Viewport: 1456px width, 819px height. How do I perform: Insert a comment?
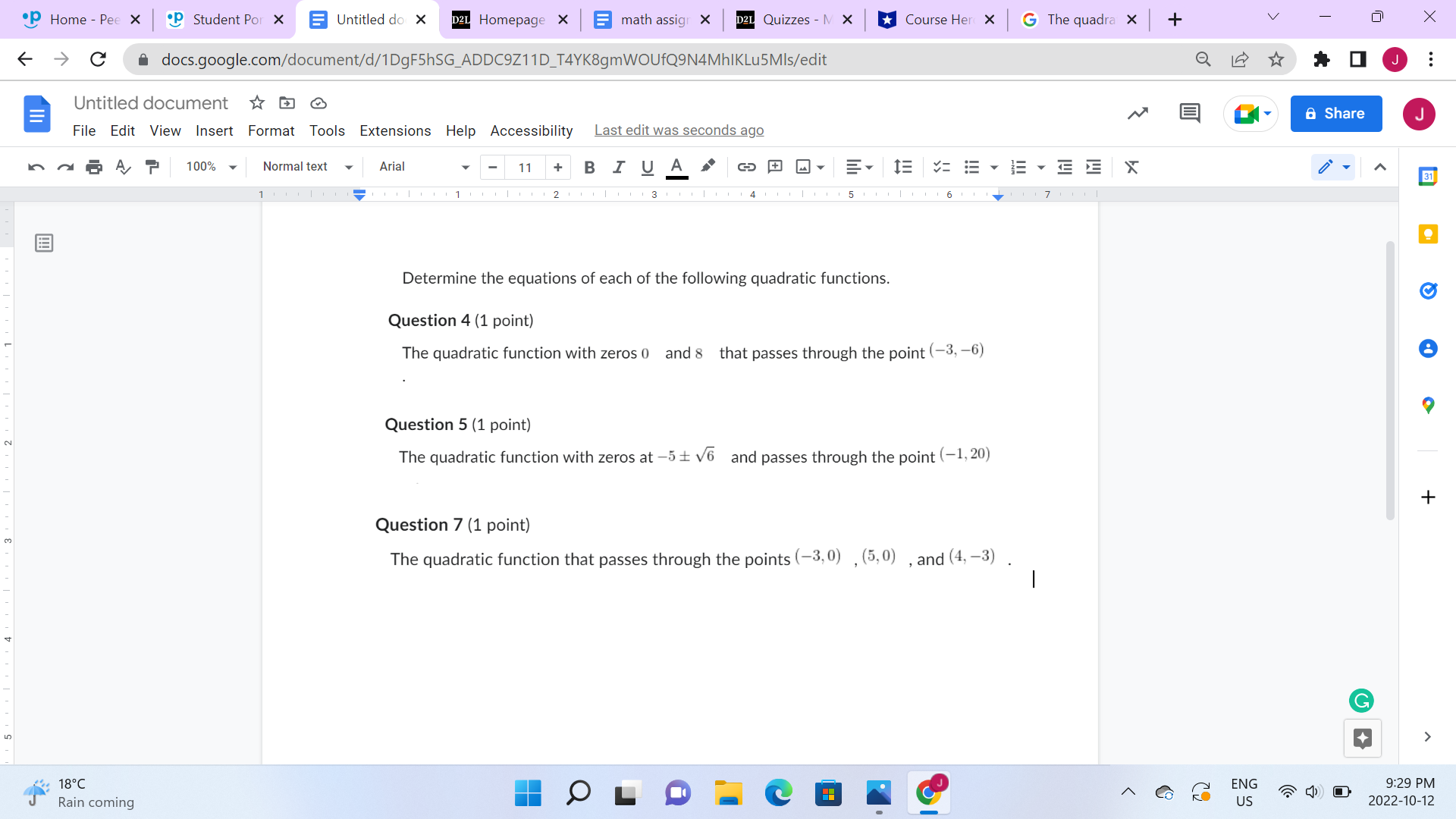click(x=774, y=167)
